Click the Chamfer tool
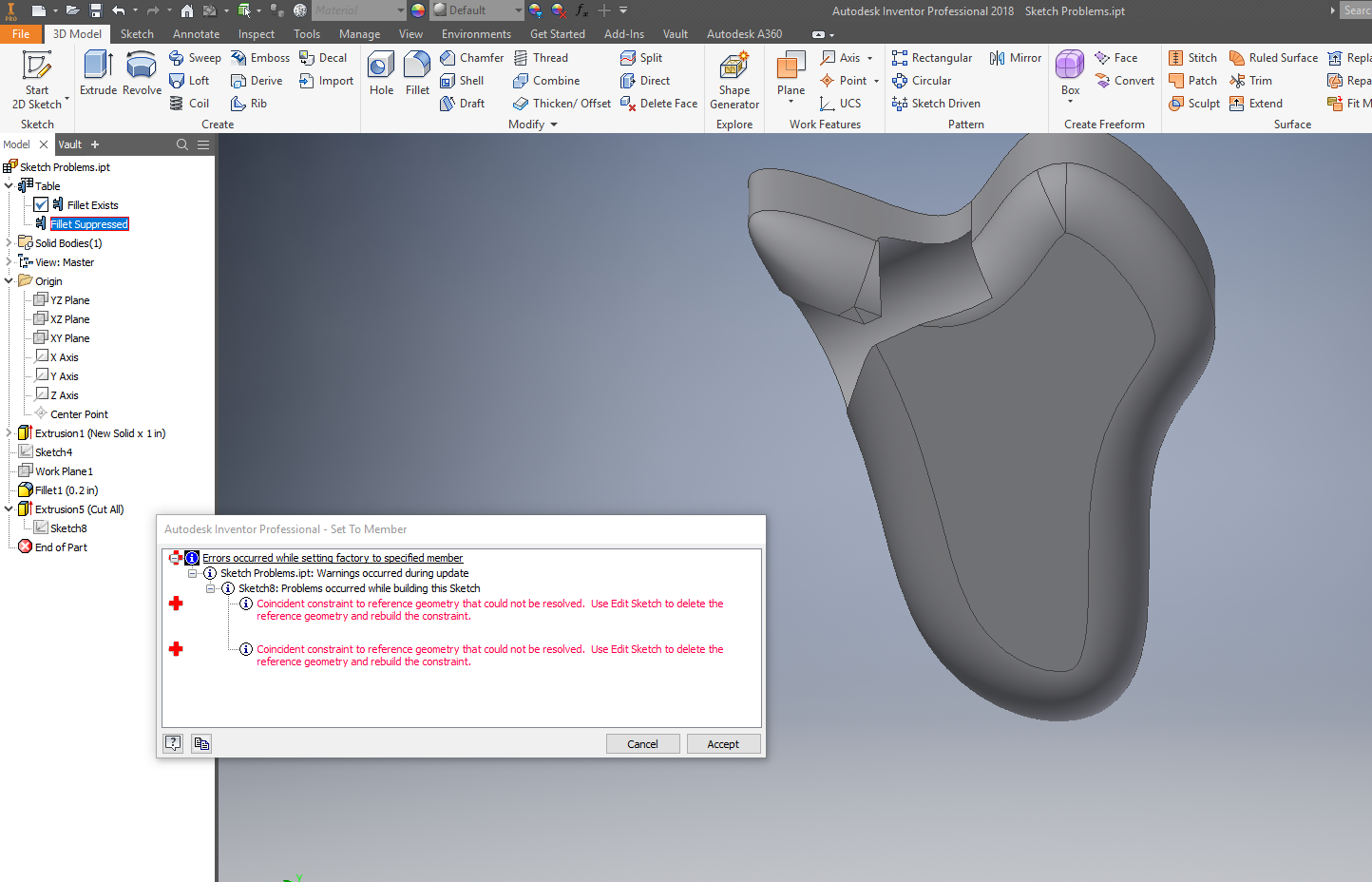The width and height of the screenshot is (1372, 882). [x=472, y=57]
